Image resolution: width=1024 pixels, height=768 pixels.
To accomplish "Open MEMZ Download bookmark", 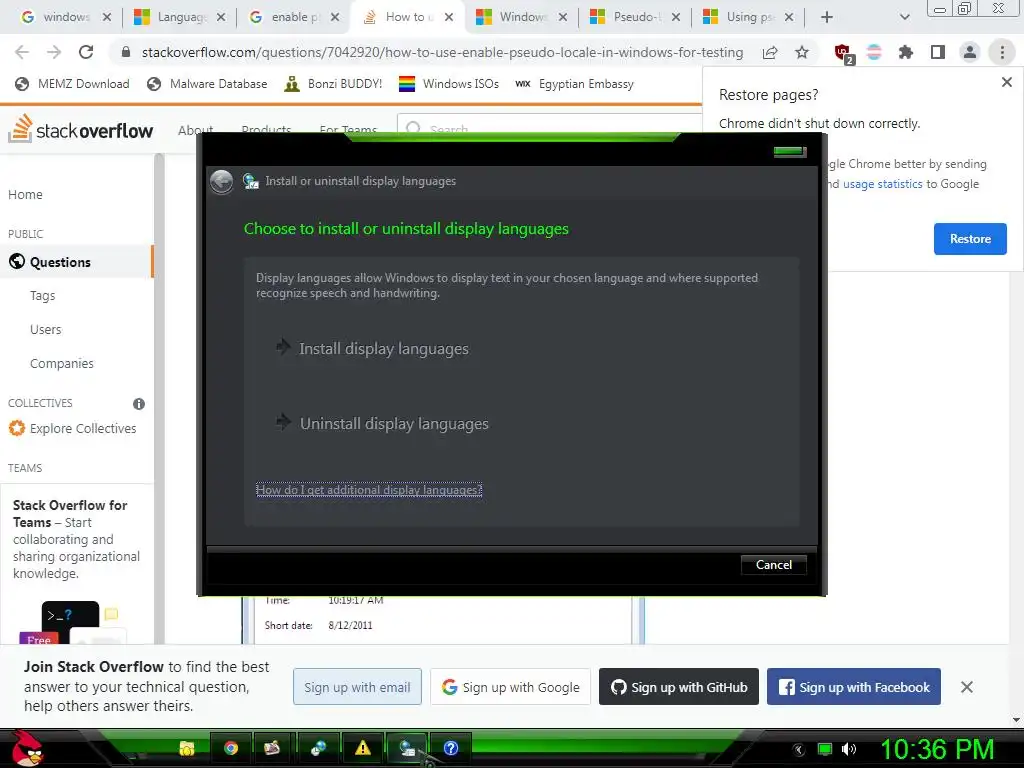I will 72,84.
